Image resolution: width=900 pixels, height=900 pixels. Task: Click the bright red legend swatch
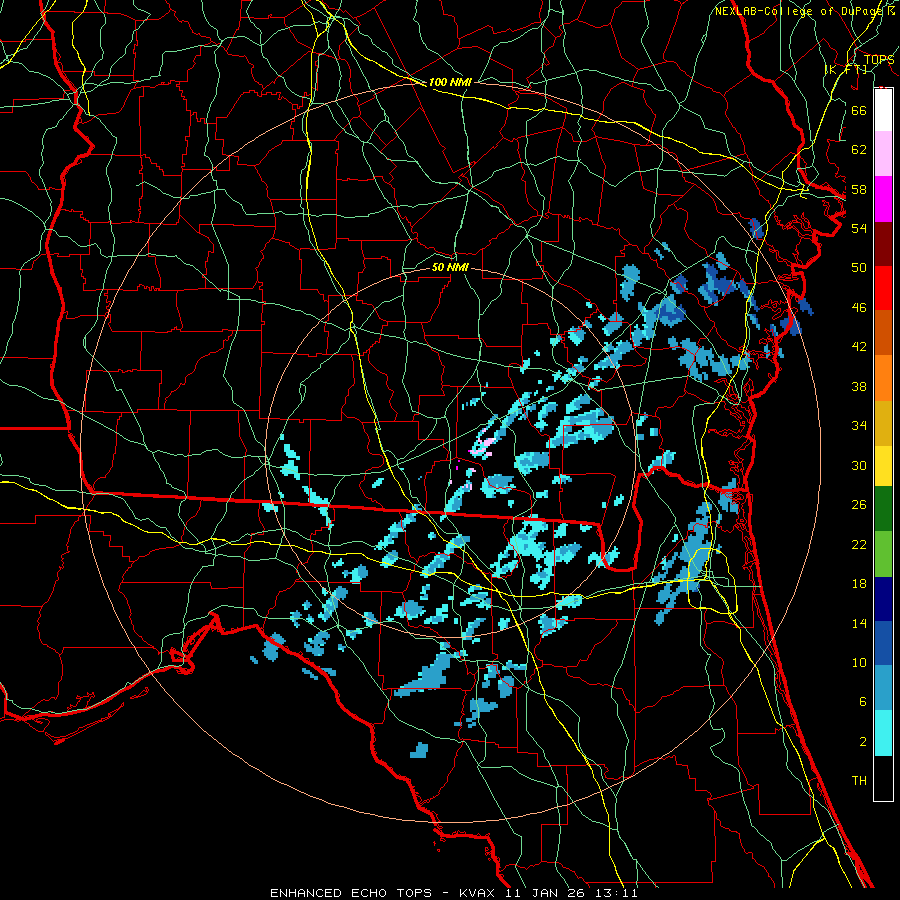point(883,288)
